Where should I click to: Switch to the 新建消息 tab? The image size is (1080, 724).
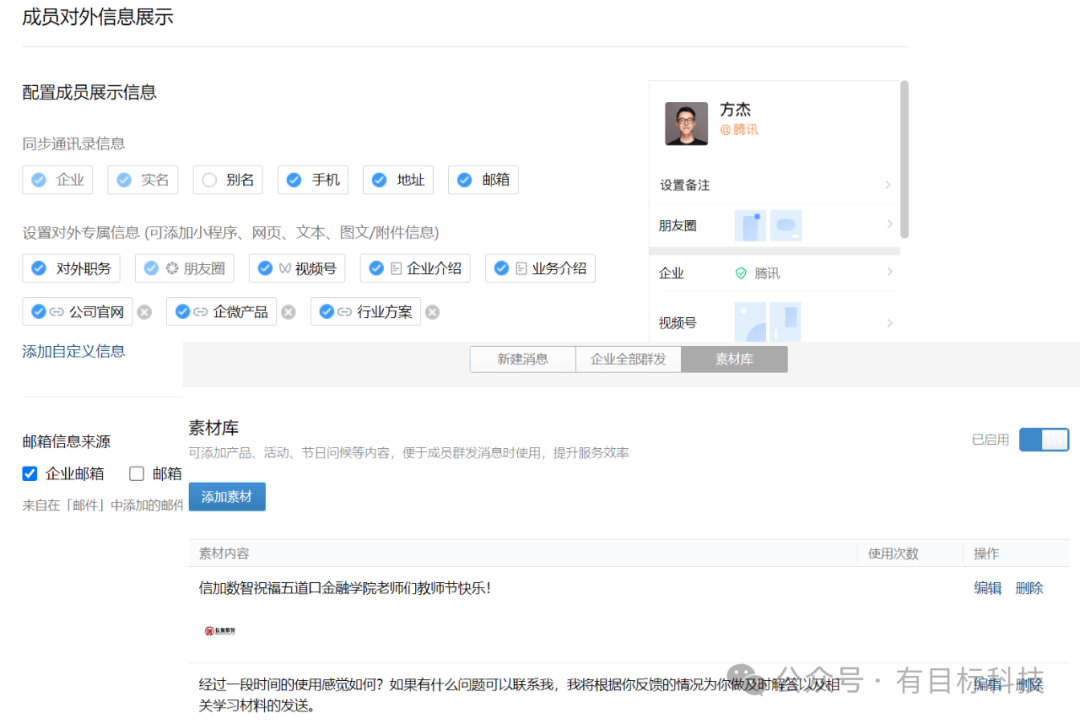pyautogui.click(x=523, y=359)
